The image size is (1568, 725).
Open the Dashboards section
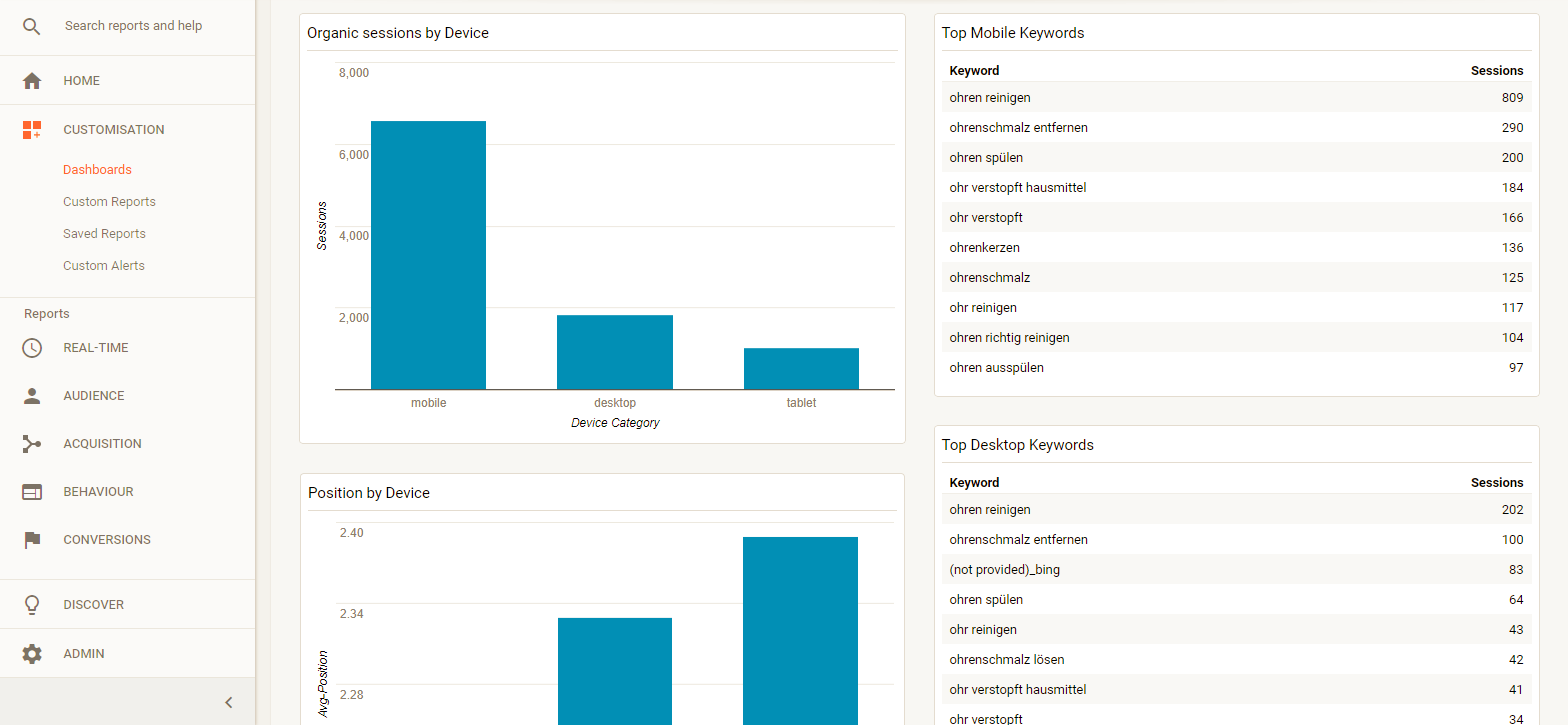coord(97,170)
